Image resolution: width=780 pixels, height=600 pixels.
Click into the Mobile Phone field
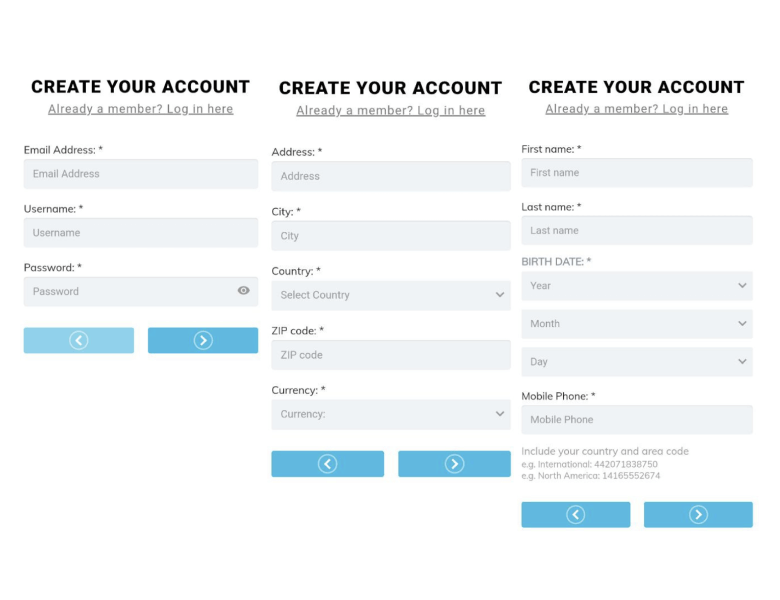[636, 420]
